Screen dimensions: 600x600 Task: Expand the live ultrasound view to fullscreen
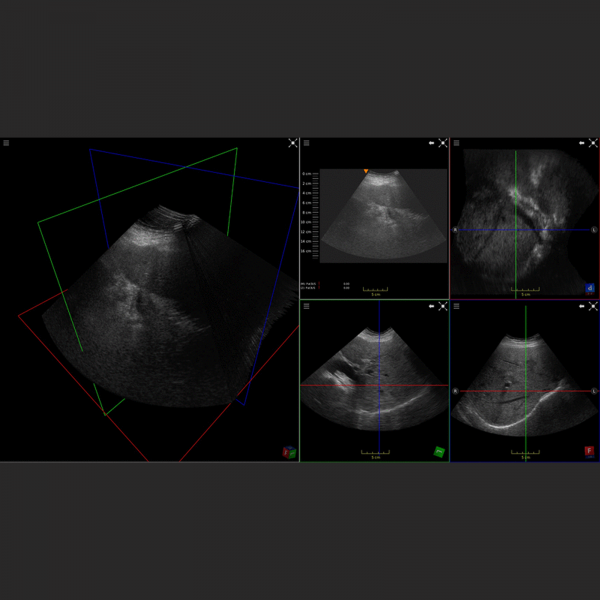point(443,143)
